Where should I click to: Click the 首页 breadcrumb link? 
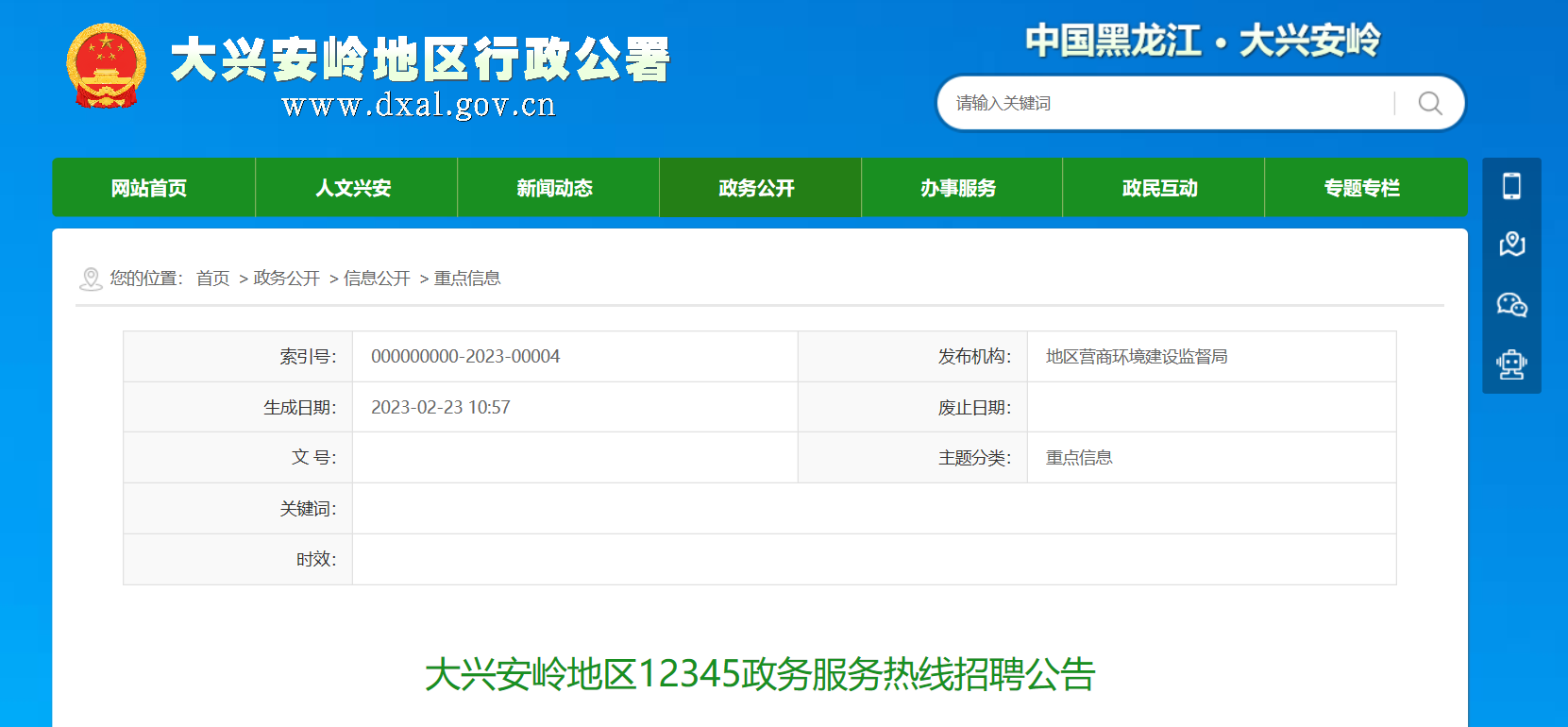click(212, 279)
